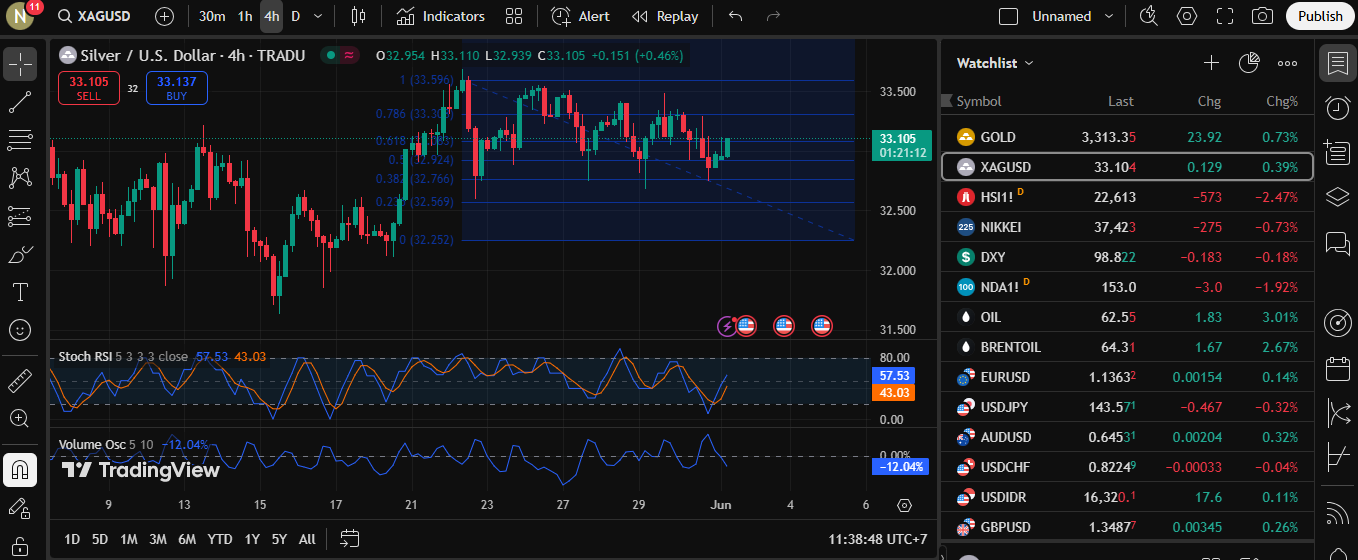Open the Alerts panel clock icon in right sidebar
Screen dimensions: 1358x560
coord(1337,108)
